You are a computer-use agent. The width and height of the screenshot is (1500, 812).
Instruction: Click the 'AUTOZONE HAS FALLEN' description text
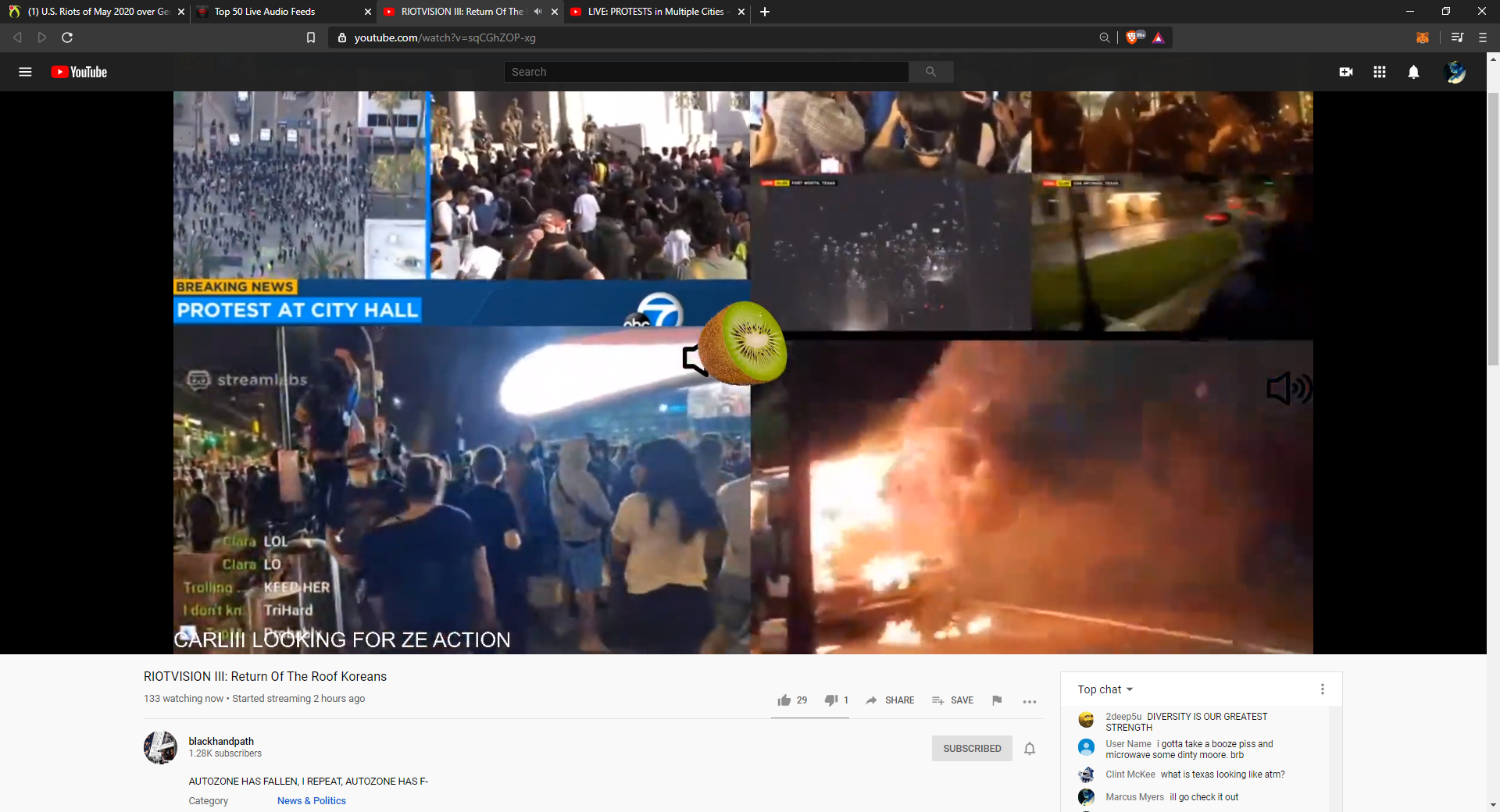tap(309, 782)
